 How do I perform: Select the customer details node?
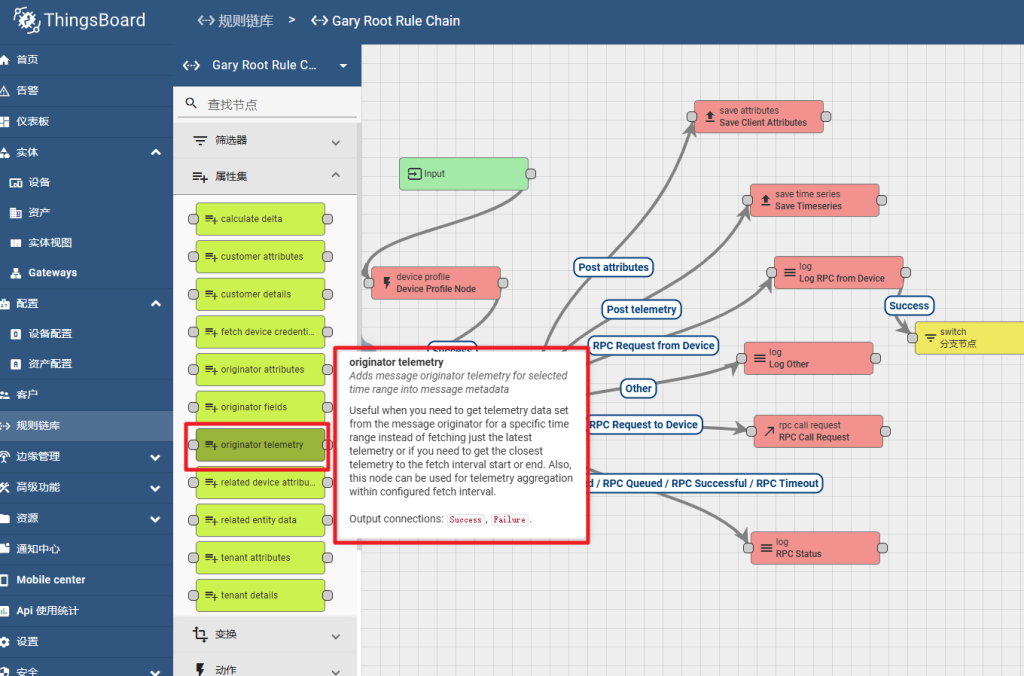261,294
